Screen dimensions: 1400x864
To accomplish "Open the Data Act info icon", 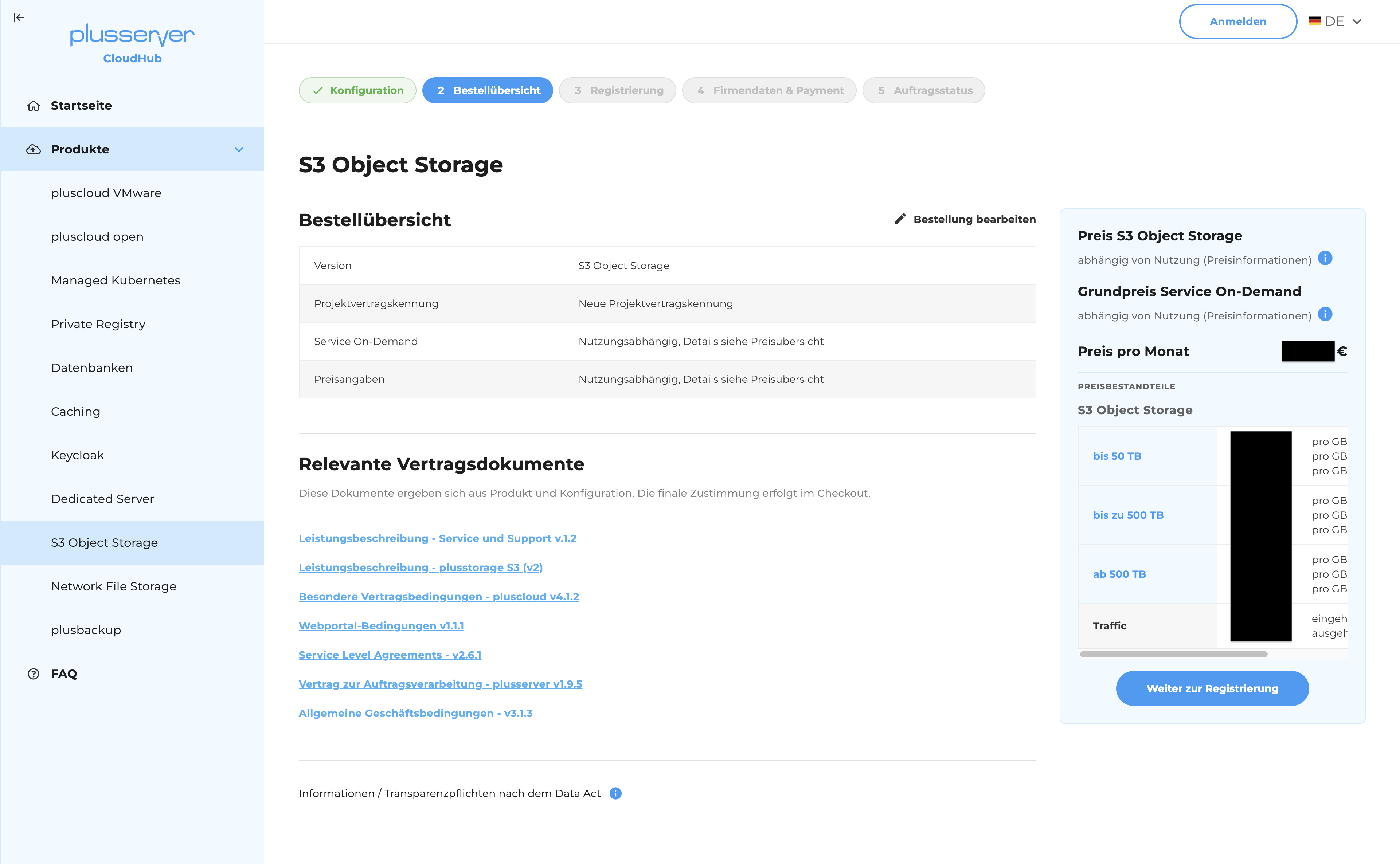I will pos(615,793).
